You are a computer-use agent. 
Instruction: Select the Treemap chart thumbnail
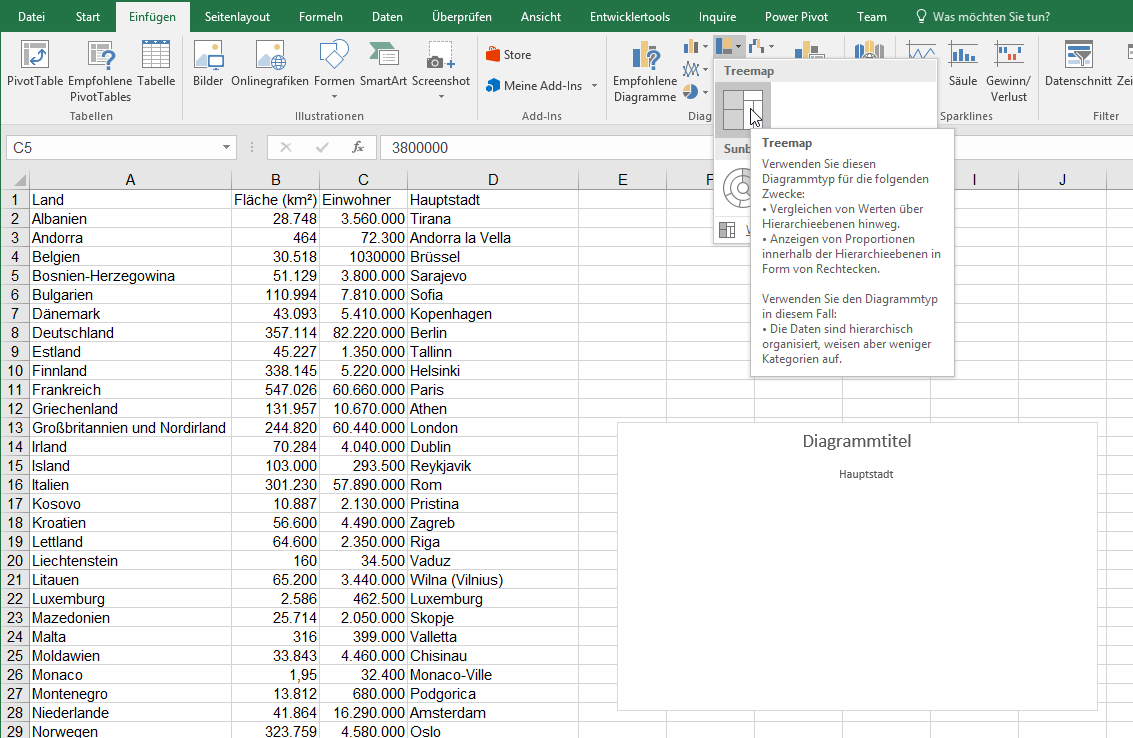click(x=742, y=109)
